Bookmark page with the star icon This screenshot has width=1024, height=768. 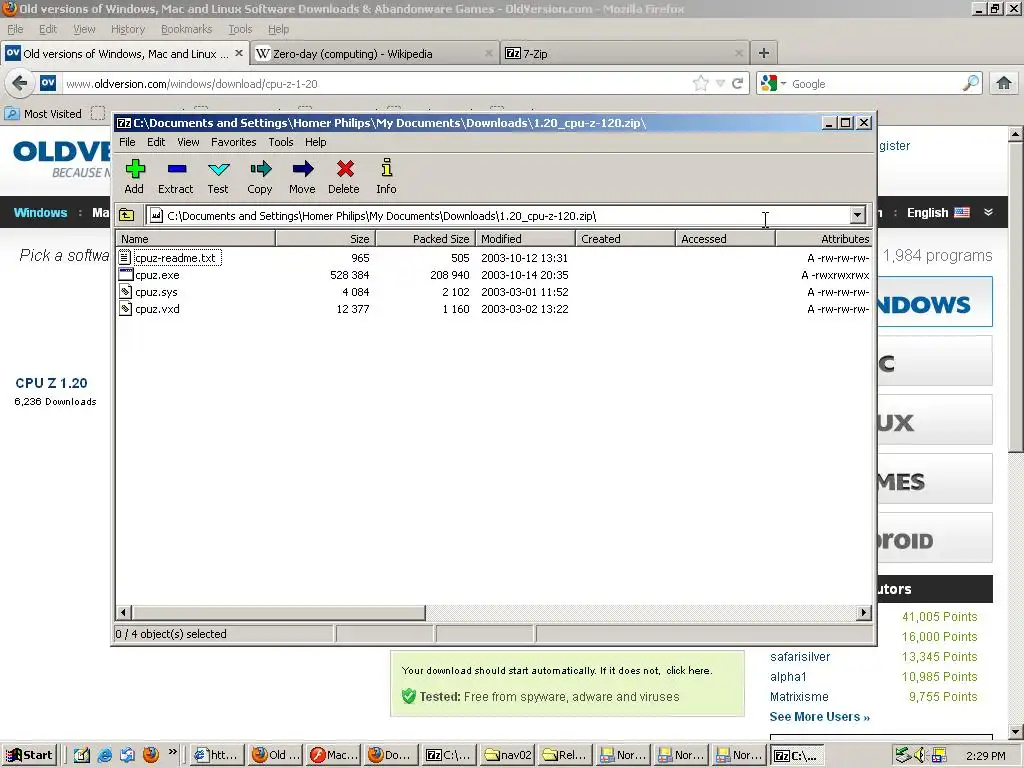point(700,83)
